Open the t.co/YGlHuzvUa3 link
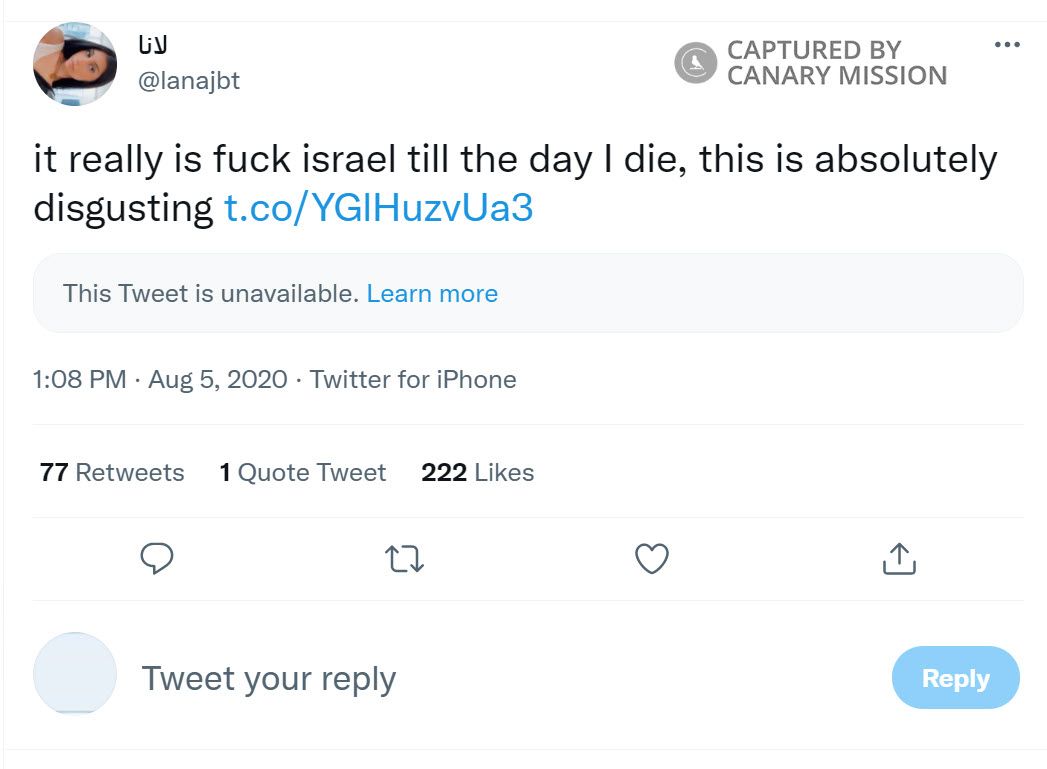 (378, 208)
